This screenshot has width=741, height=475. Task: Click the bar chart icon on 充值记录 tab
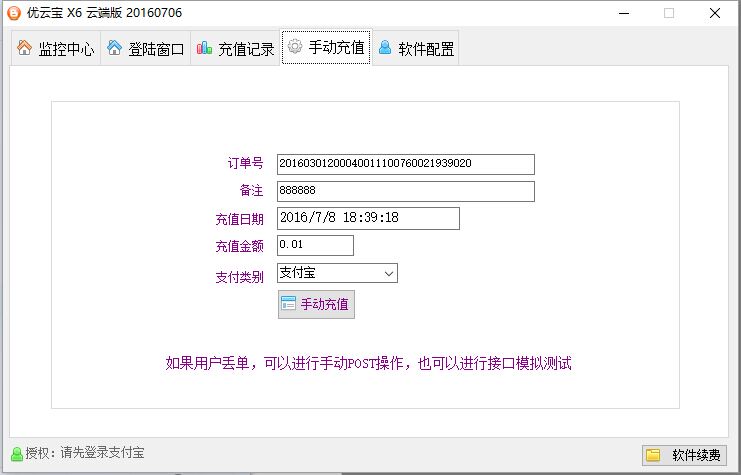[x=204, y=48]
